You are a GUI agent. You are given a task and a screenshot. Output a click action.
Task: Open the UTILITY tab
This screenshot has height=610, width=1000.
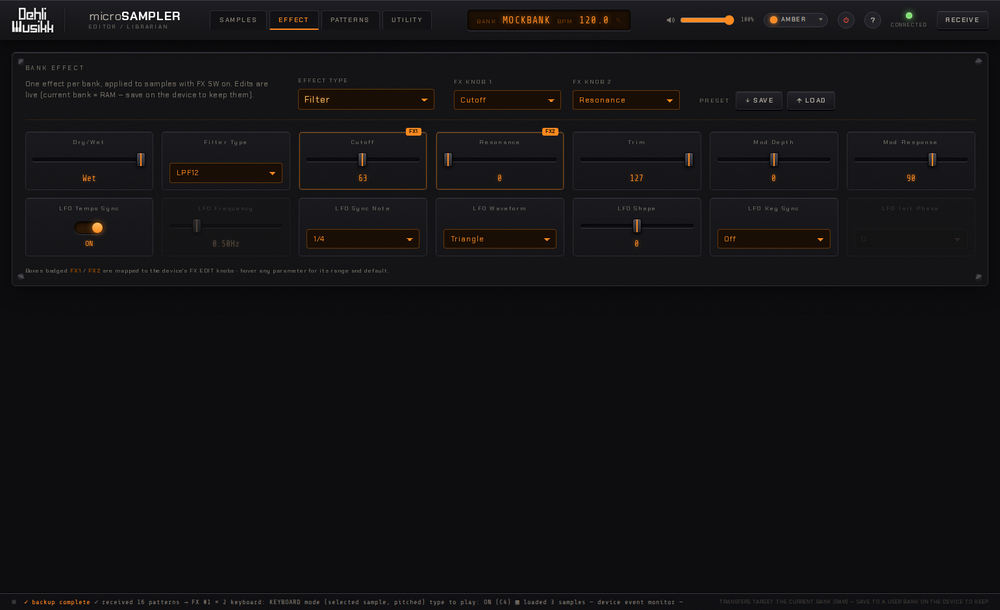pos(407,20)
